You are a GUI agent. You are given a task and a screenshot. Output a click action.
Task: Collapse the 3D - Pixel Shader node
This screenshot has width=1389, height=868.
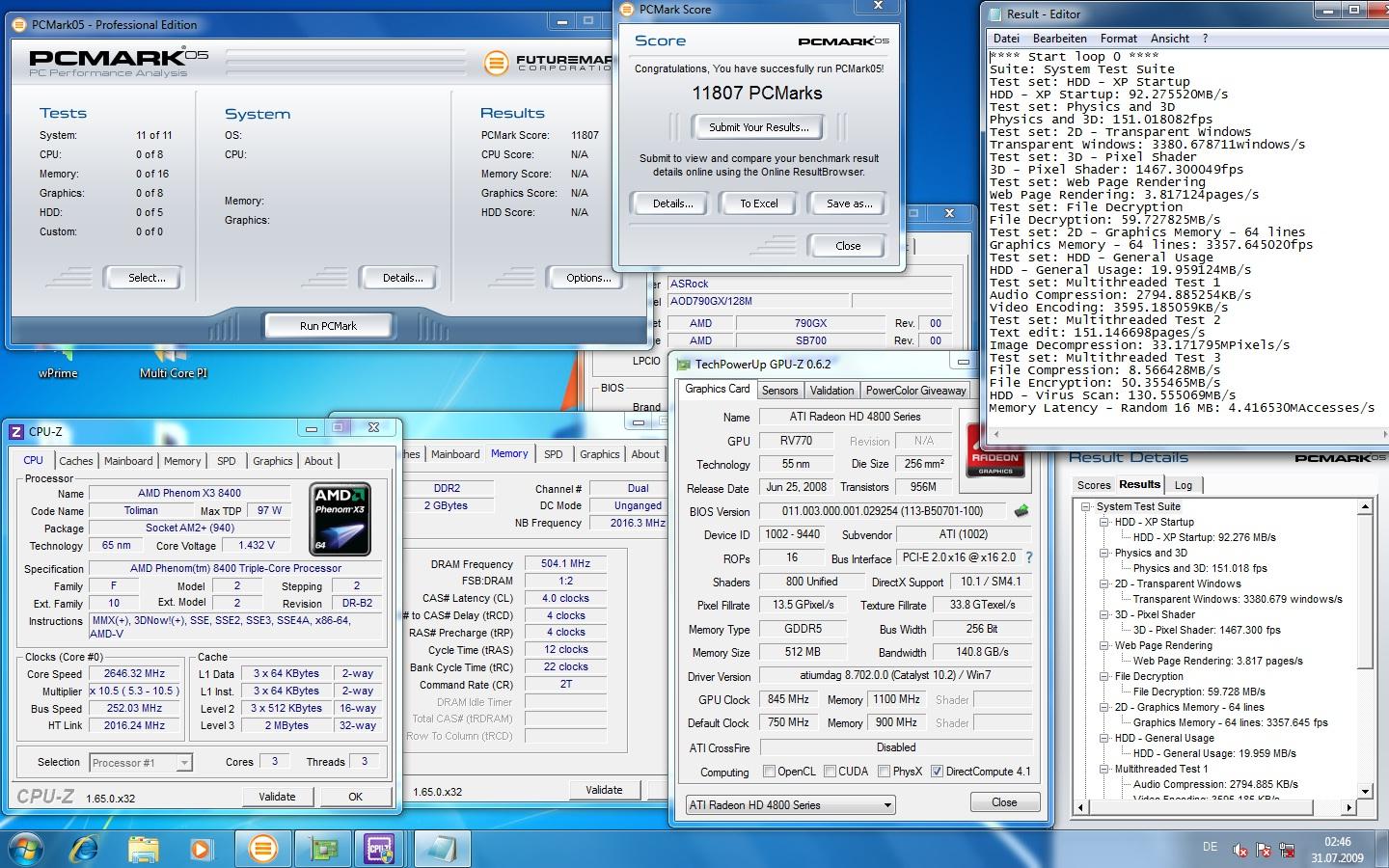coord(1104,614)
